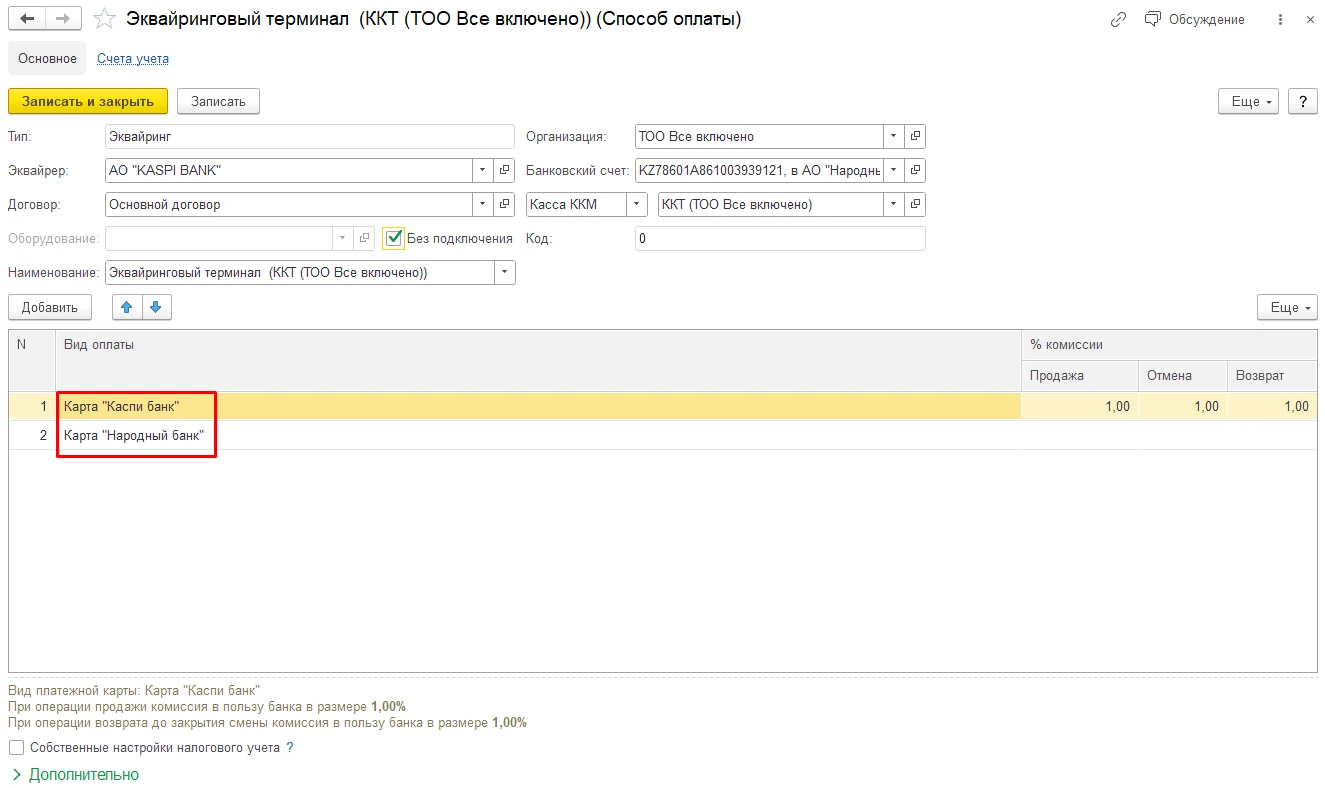
Task: Open the three-dot more options menu in header
Action: tap(1281, 20)
